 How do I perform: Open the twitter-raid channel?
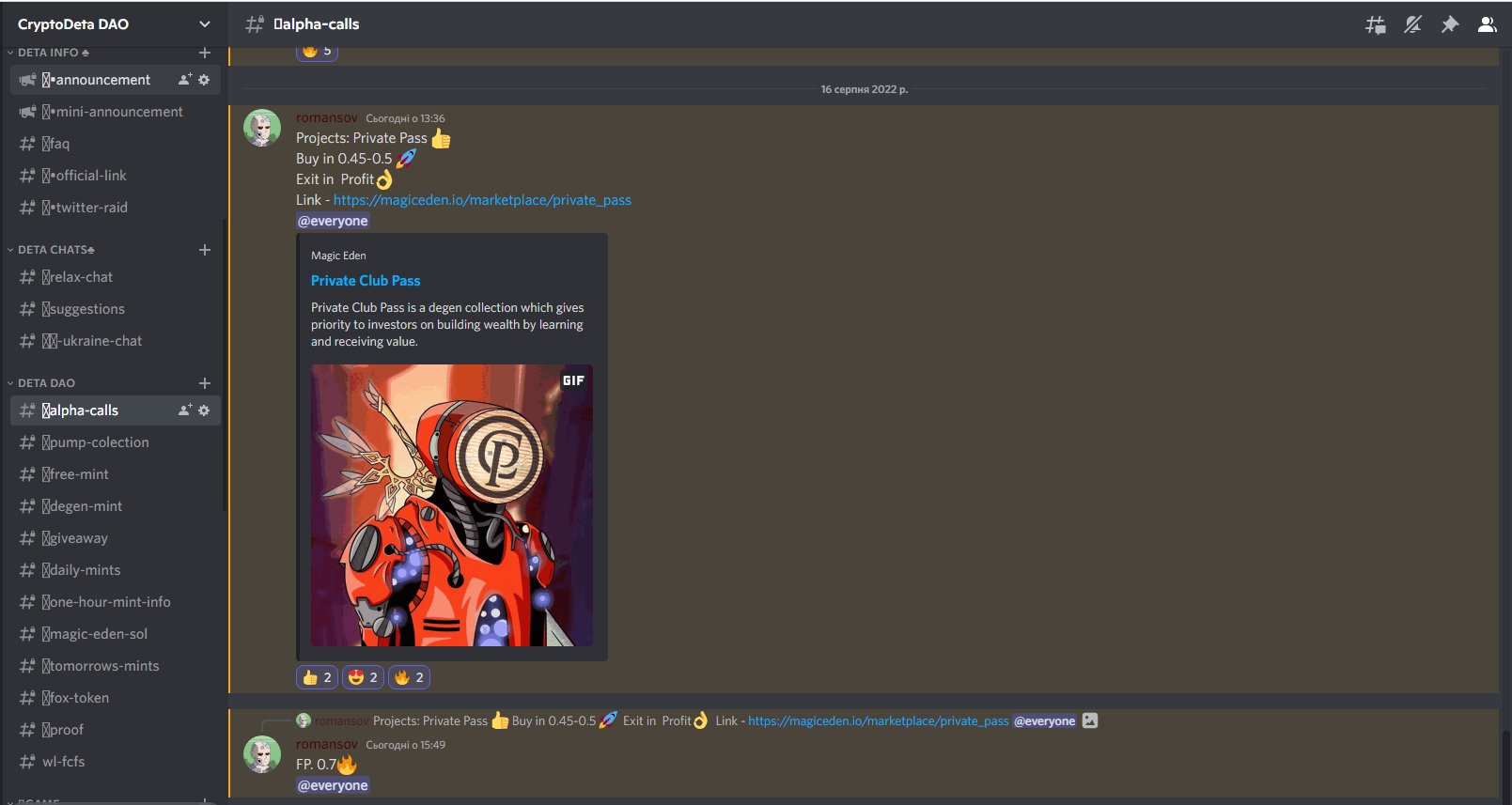(115, 208)
